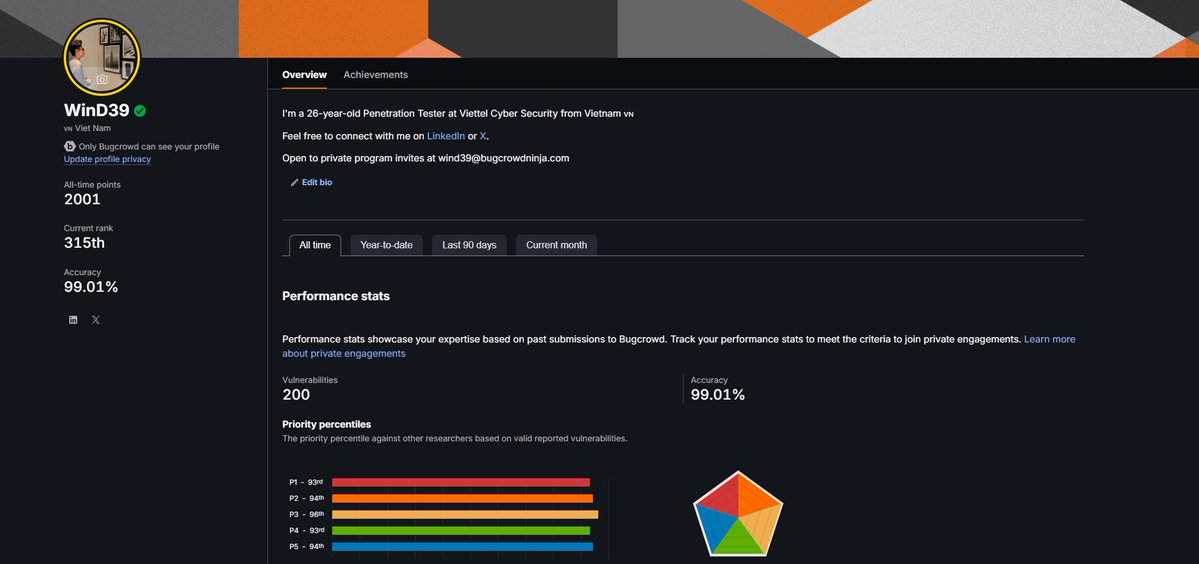Open Update profile privacy link
The height and width of the screenshot is (564, 1199).
107,160
